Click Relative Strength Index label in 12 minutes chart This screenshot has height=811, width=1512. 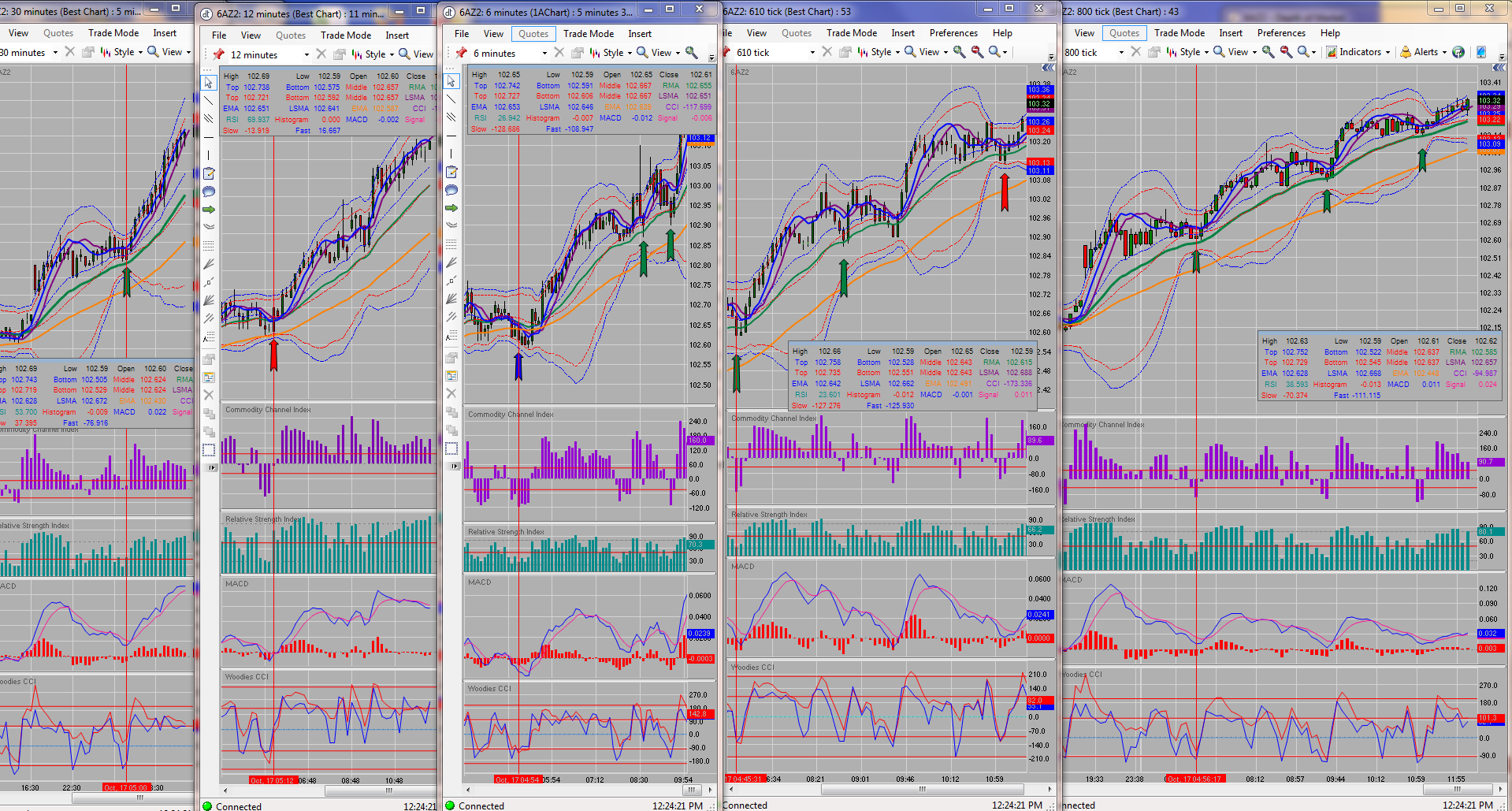pyautogui.click(x=263, y=519)
